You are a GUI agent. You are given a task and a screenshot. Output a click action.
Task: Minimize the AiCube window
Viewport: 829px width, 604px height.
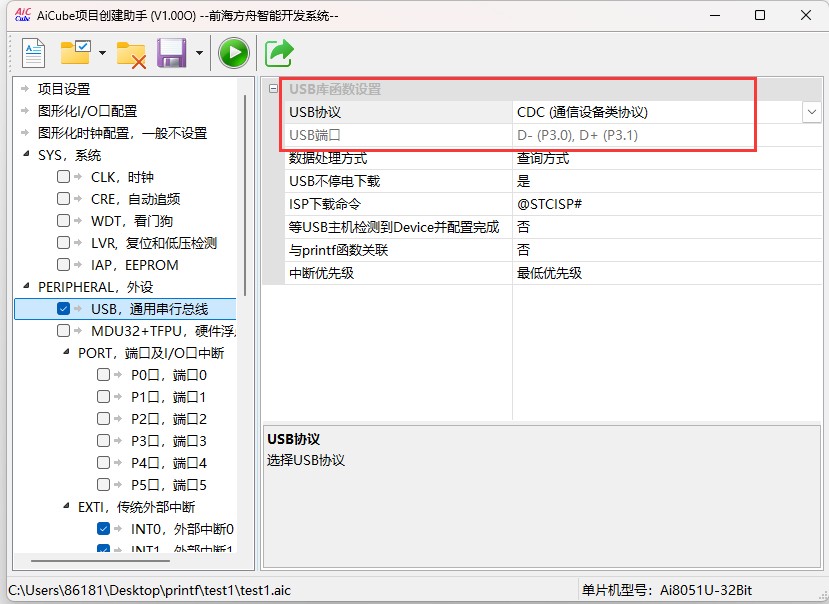coord(715,15)
